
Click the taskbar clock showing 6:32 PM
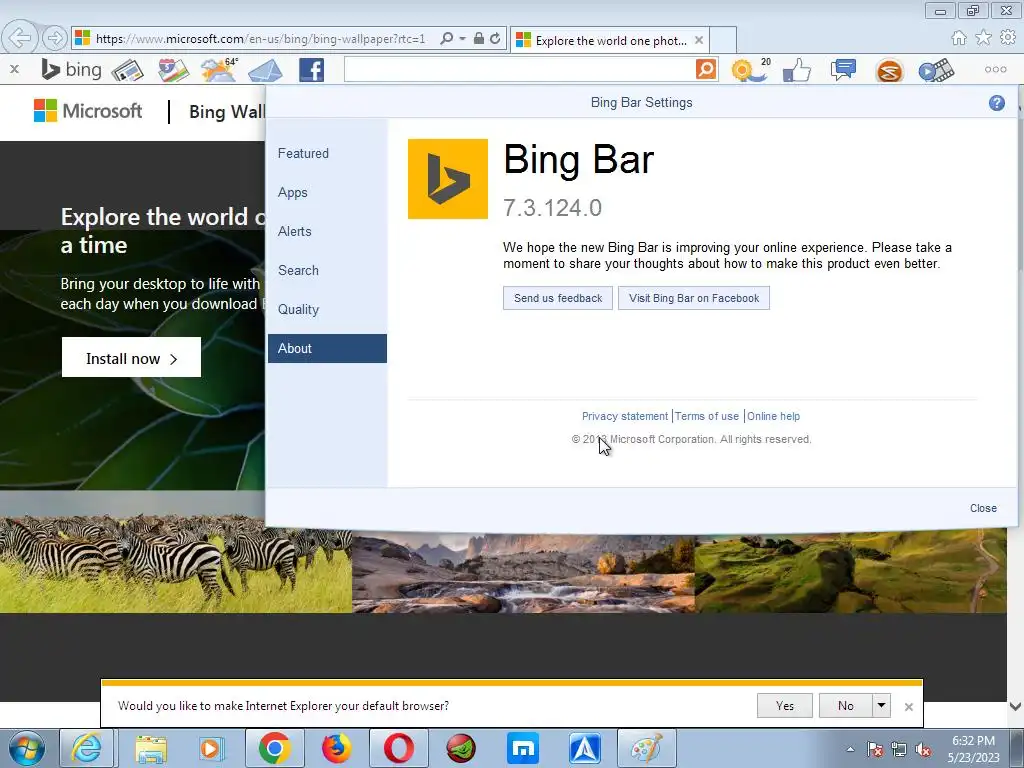coord(973,749)
